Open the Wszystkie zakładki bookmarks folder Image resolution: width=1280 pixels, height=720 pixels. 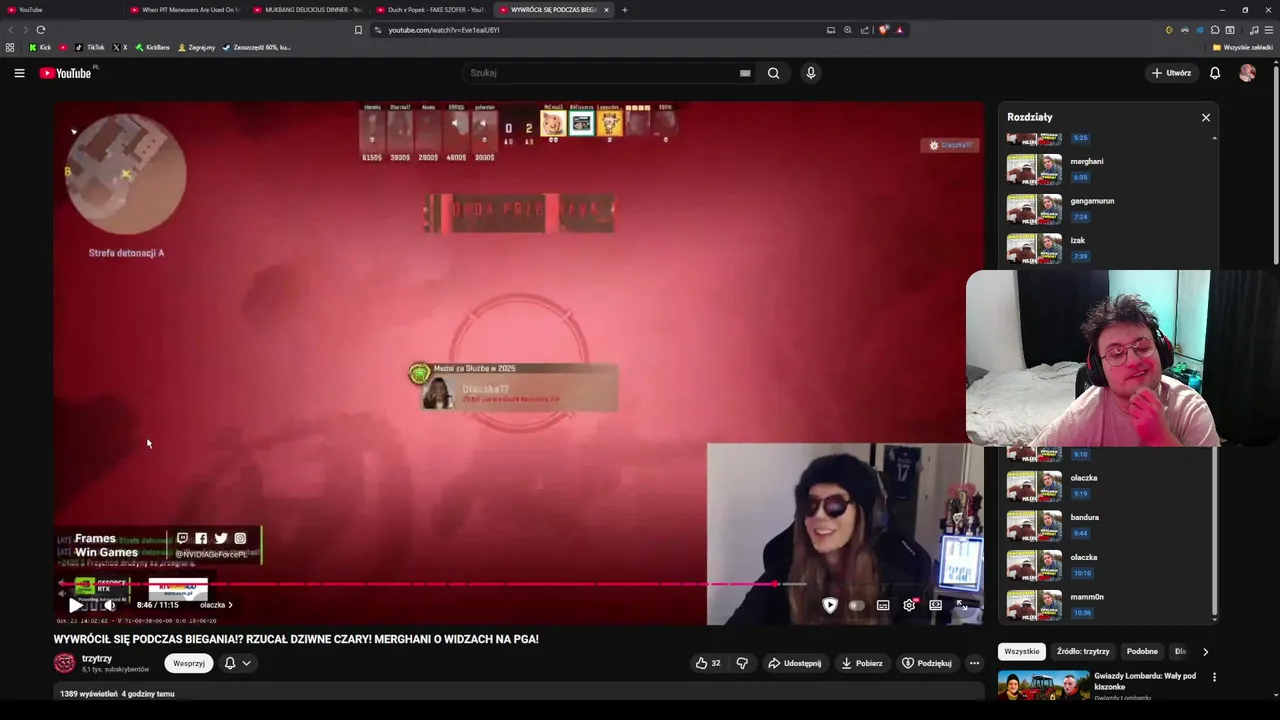(1243, 47)
